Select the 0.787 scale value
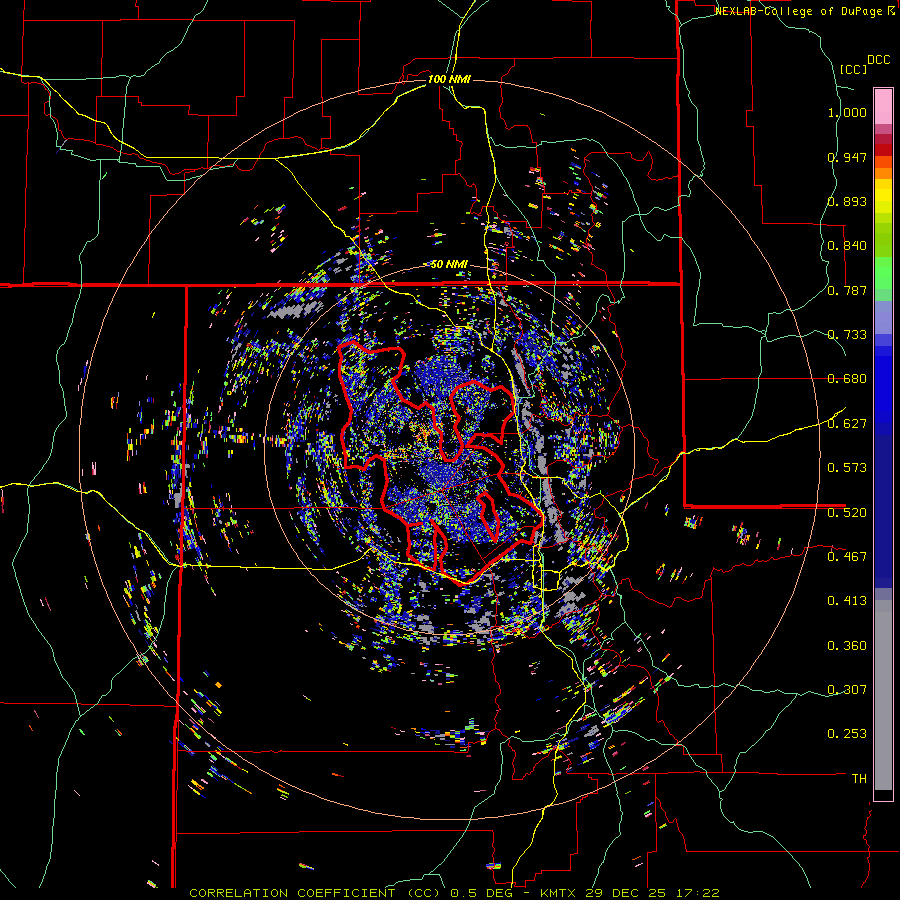Screen dimensions: 900x900 (x=847, y=290)
